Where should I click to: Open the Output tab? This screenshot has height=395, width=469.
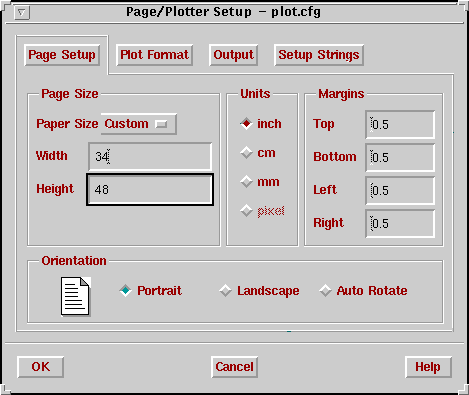click(233, 55)
